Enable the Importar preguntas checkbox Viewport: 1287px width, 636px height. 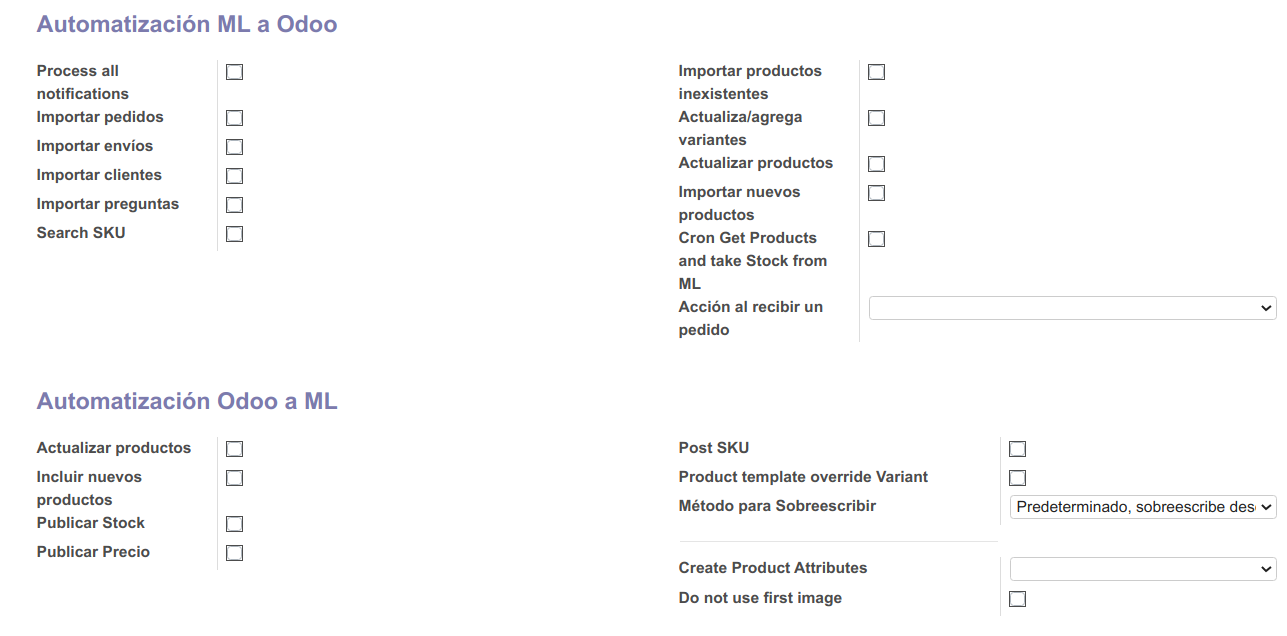coord(234,205)
